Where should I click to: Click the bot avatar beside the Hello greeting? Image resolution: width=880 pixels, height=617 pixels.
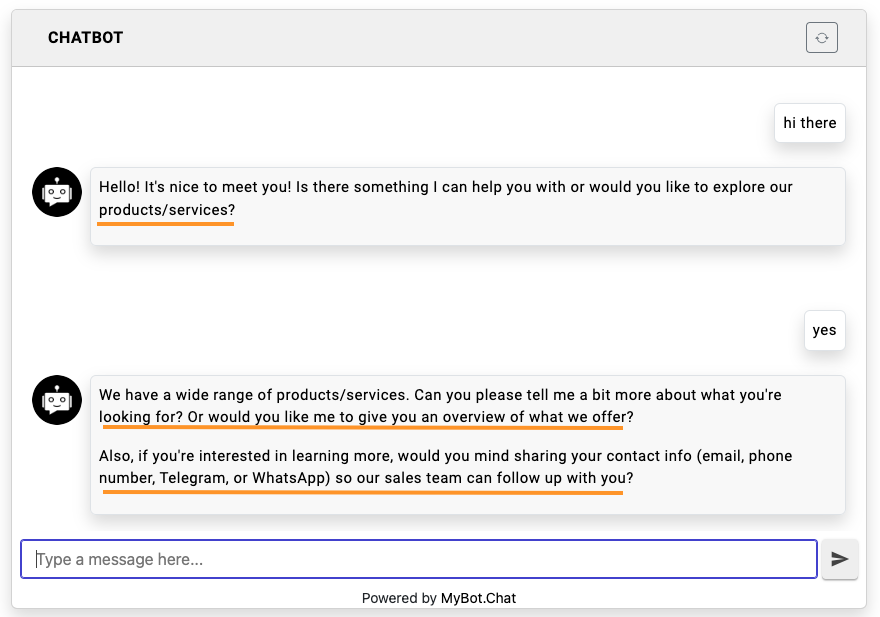coord(57,192)
